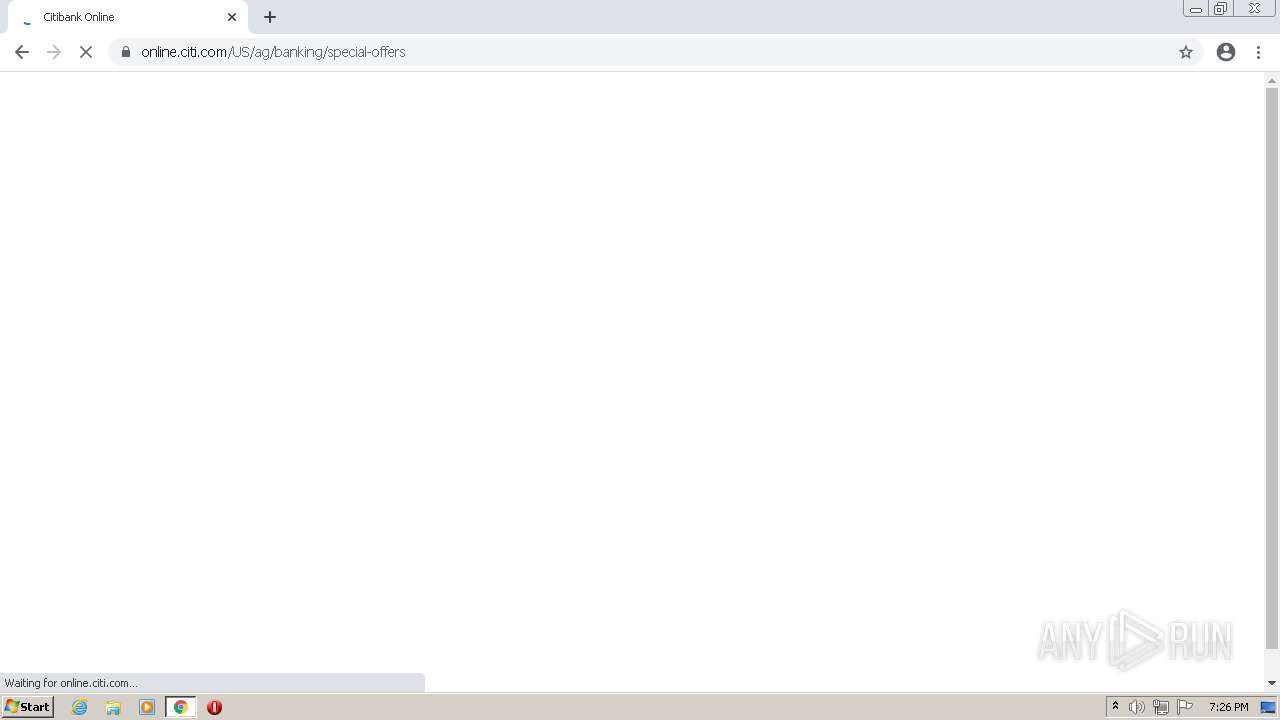Open Windows Explorer folder on taskbar
Screen dimensions: 1280x720
point(113,707)
